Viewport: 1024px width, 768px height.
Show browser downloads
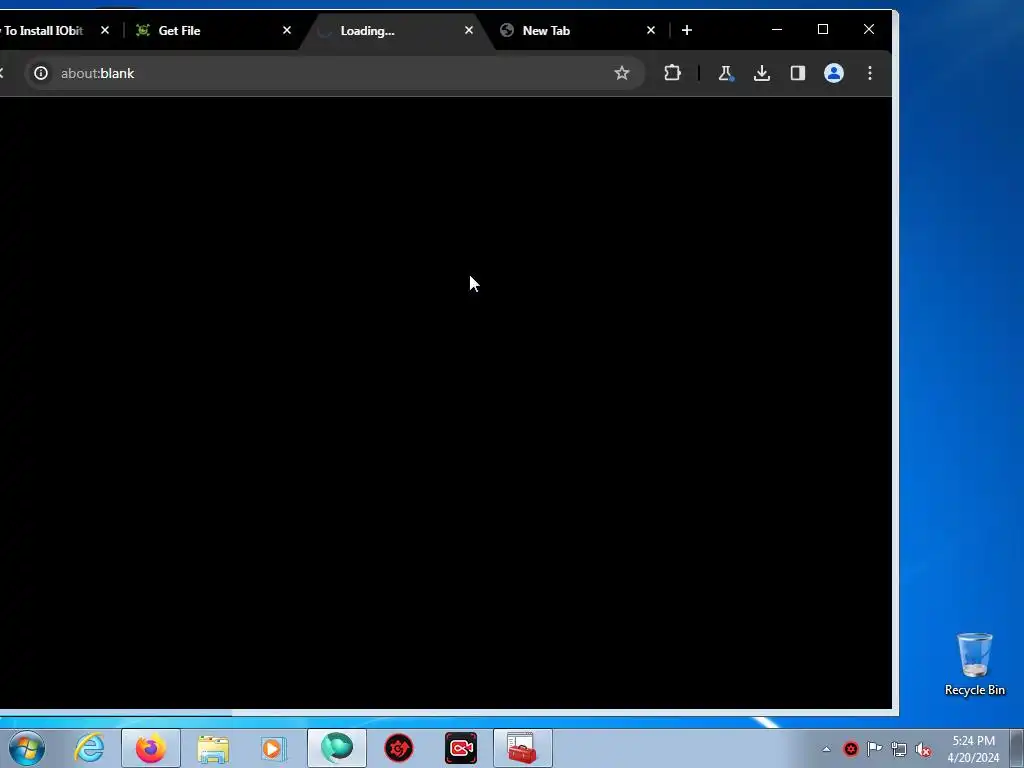[x=761, y=73]
